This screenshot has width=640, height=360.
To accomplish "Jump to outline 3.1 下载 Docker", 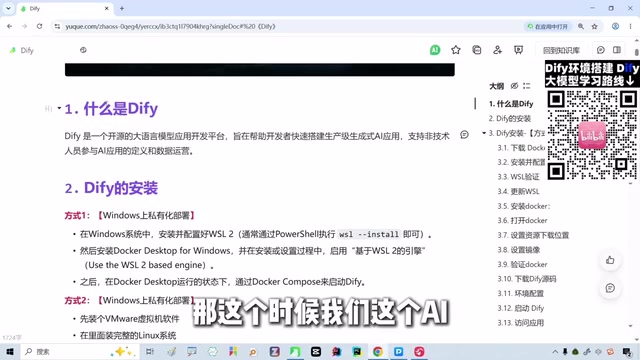I will 521,148.
